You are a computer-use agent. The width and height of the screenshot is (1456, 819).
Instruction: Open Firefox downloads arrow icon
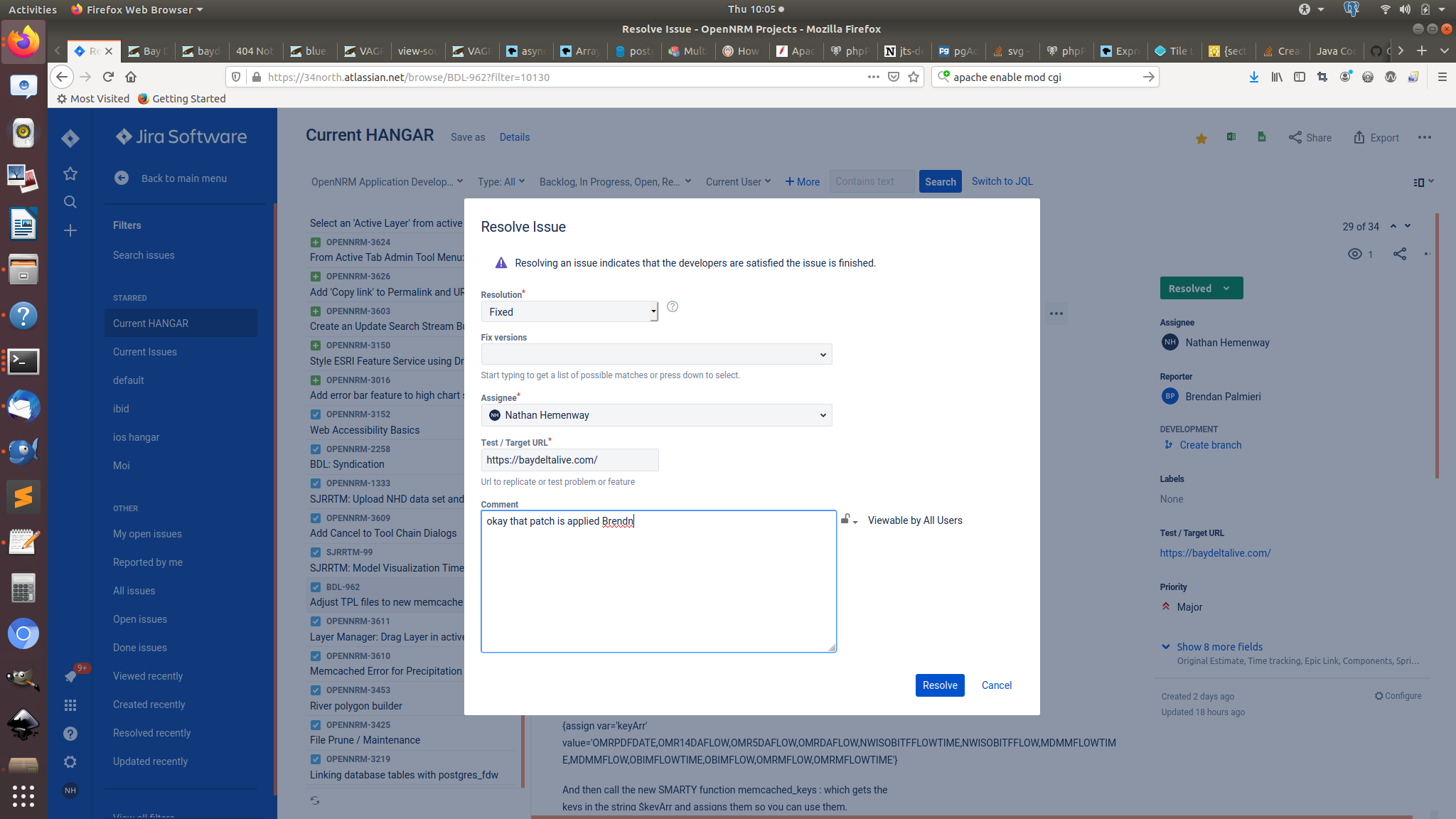1254,77
